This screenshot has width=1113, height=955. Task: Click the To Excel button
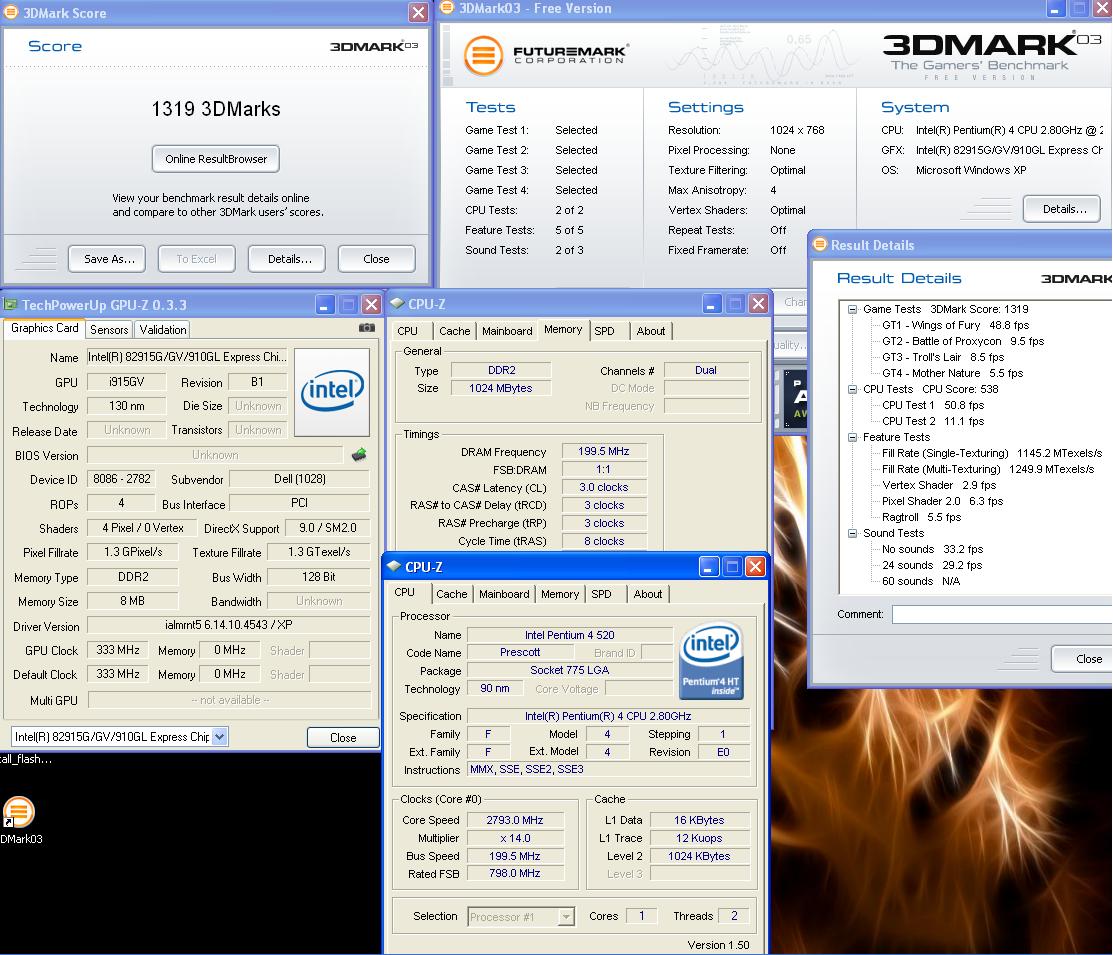point(197,258)
